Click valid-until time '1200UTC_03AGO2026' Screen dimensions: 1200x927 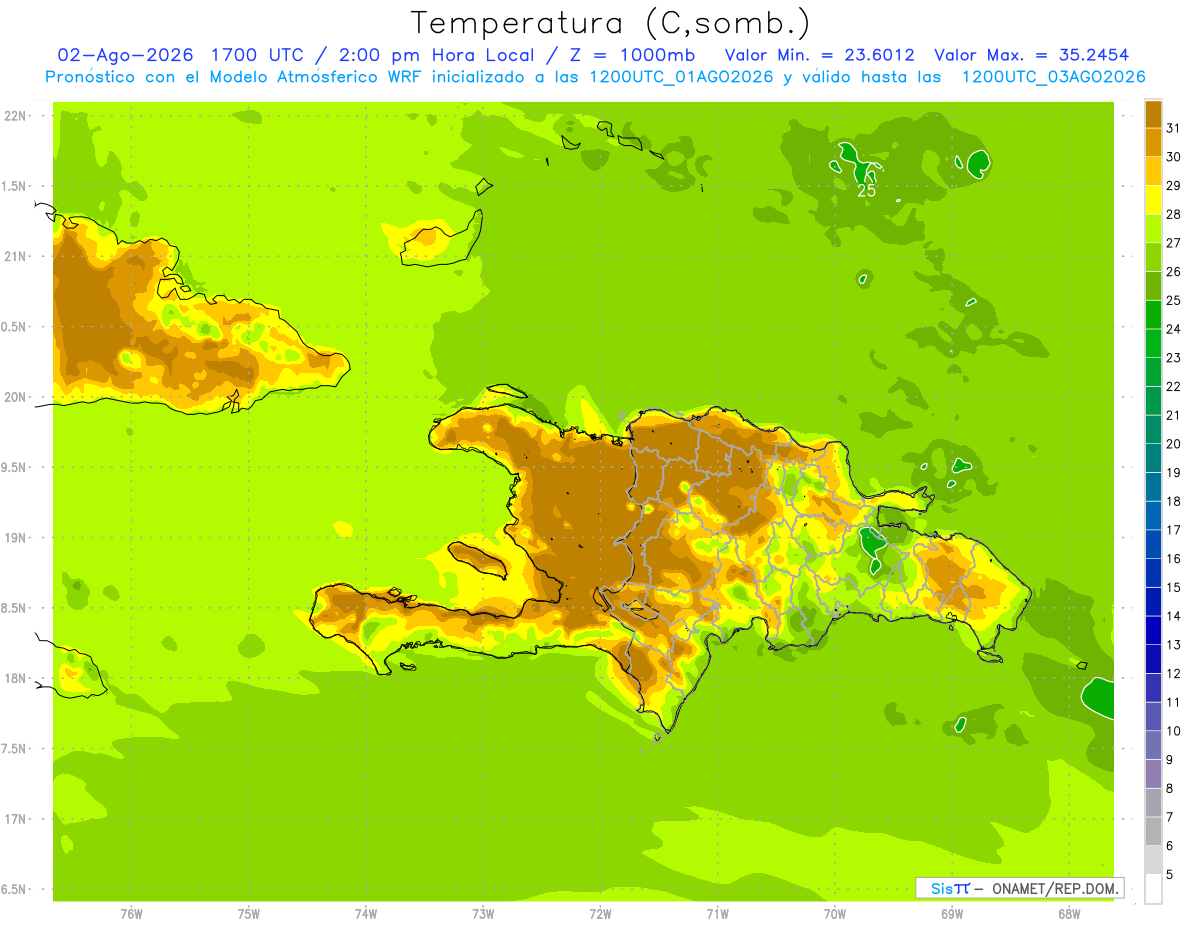coord(1053,76)
